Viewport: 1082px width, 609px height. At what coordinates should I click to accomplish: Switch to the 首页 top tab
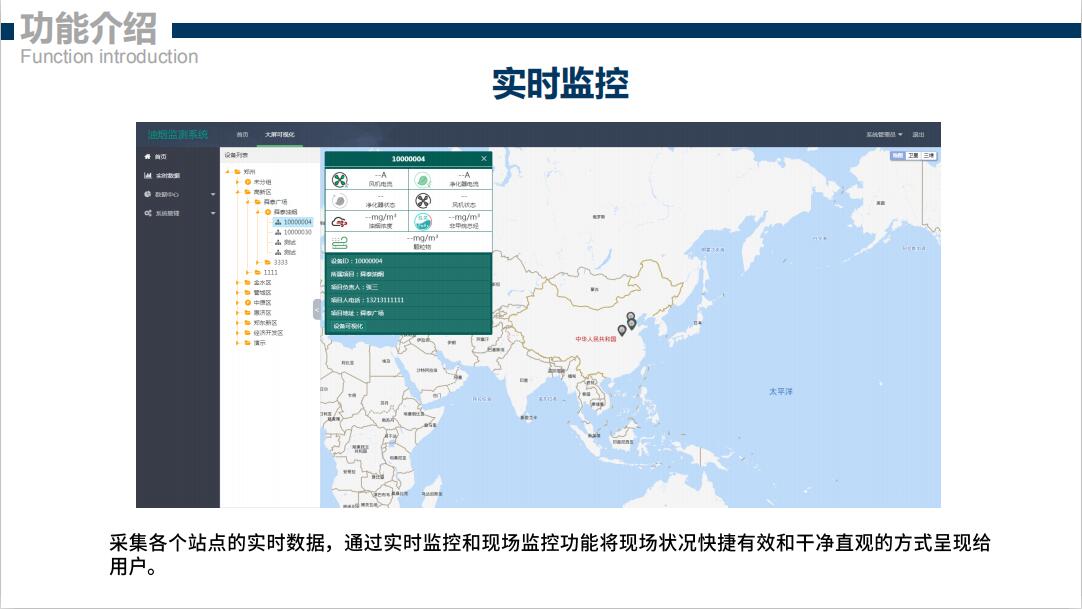point(242,134)
